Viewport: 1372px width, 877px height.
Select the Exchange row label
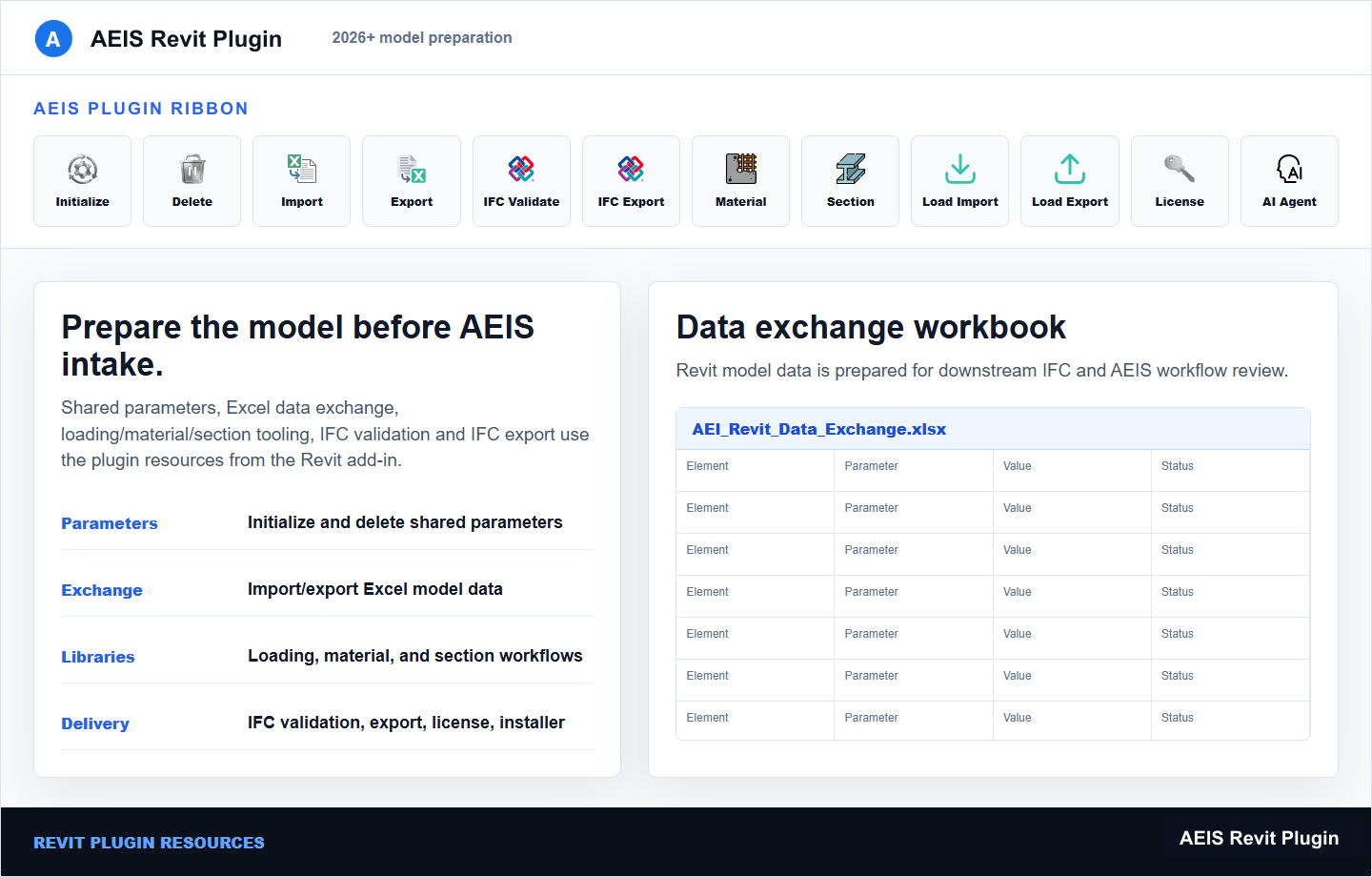coord(102,590)
